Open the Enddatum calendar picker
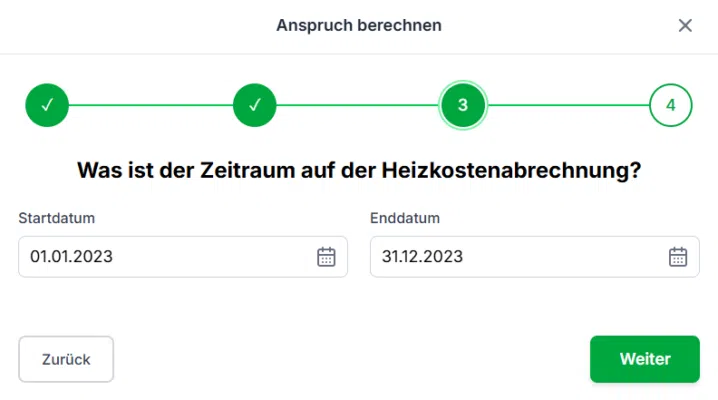The height and width of the screenshot is (400, 718). [x=678, y=257]
